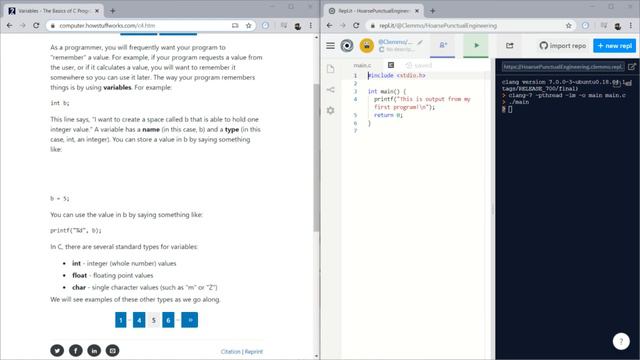Click blue extension icon in HowStuffWorks toolbar
The height and width of the screenshot is (360, 640).
click(x=265, y=25)
